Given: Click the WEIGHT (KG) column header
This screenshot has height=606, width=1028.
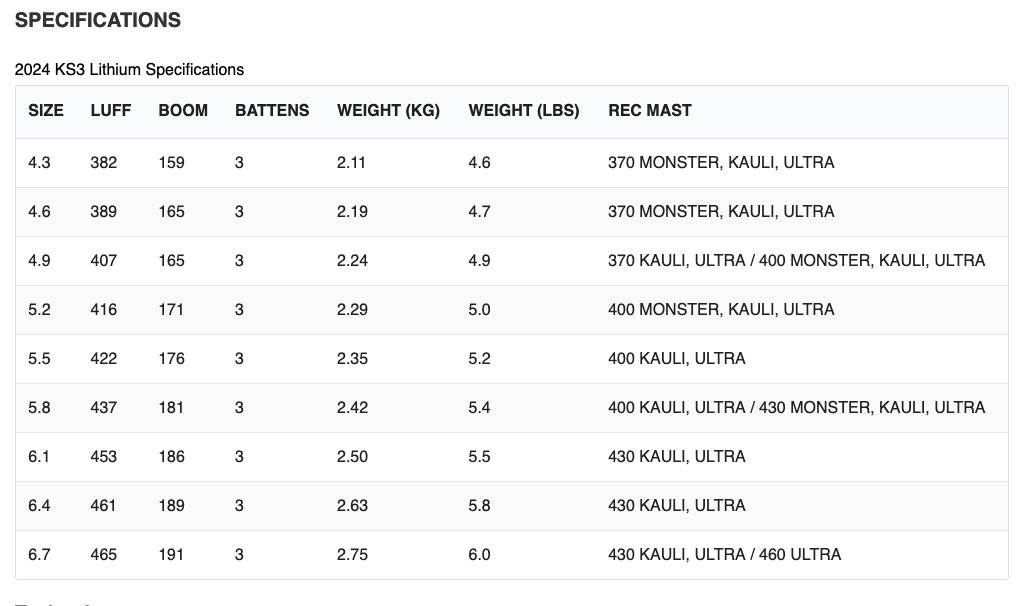Looking at the screenshot, I should [x=388, y=110].
